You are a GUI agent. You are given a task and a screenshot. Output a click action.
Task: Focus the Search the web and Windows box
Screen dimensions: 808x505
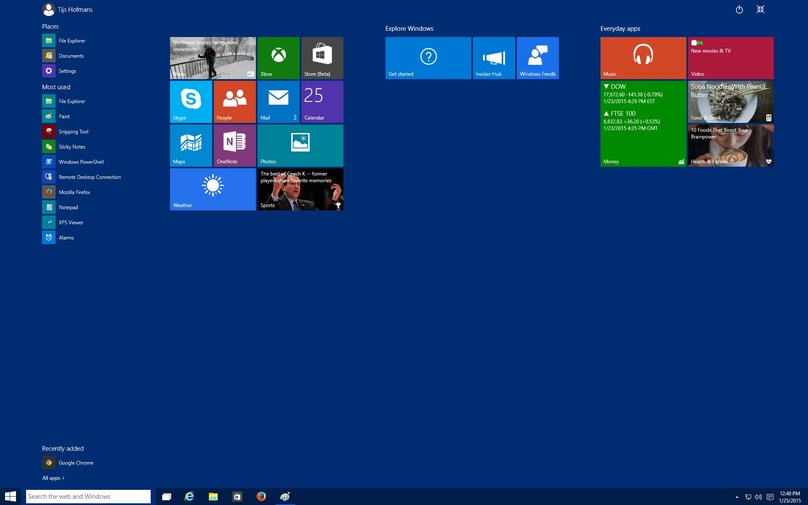coord(88,496)
